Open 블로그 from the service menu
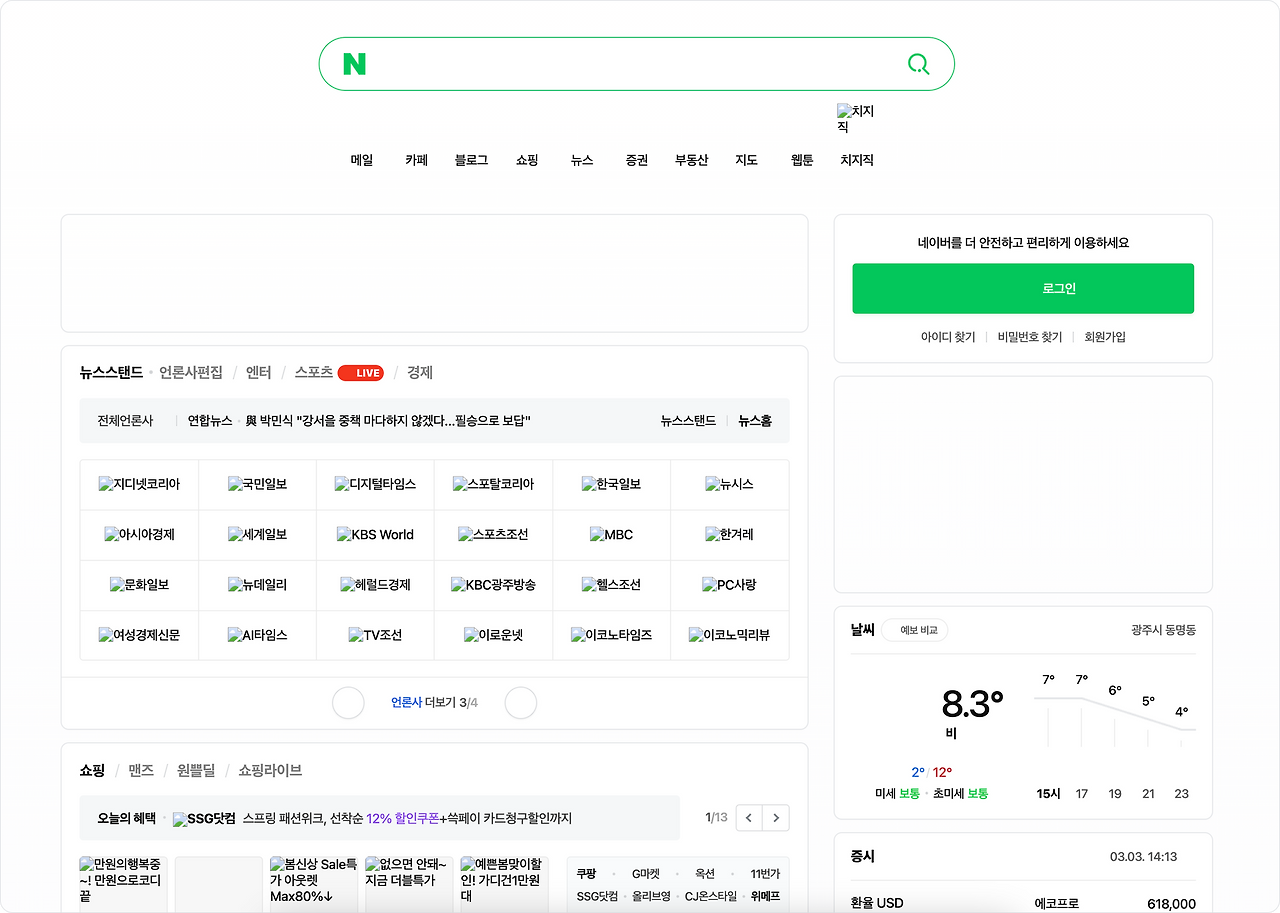 [x=471, y=160]
